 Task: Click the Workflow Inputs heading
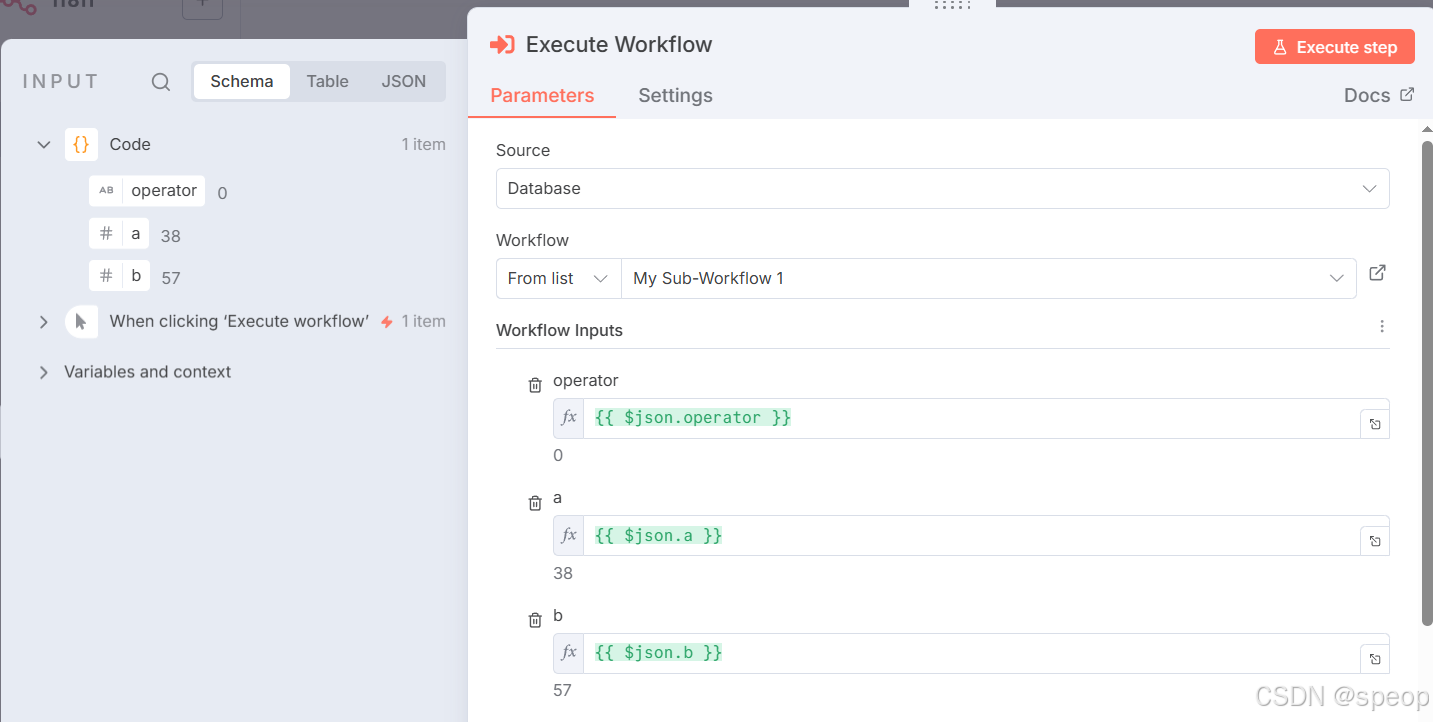[x=559, y=330]
